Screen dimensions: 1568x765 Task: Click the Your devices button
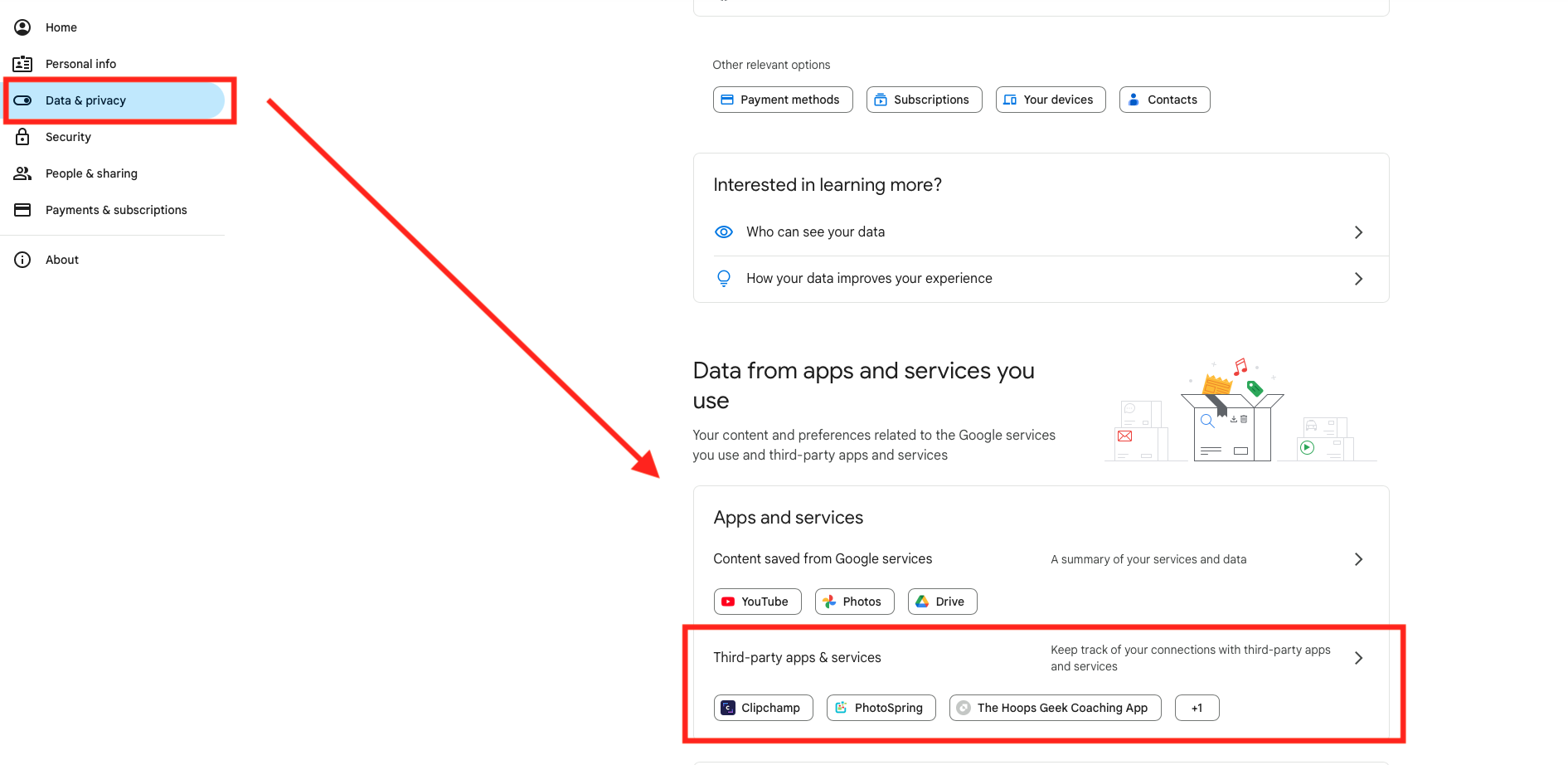click(1051, 100)
